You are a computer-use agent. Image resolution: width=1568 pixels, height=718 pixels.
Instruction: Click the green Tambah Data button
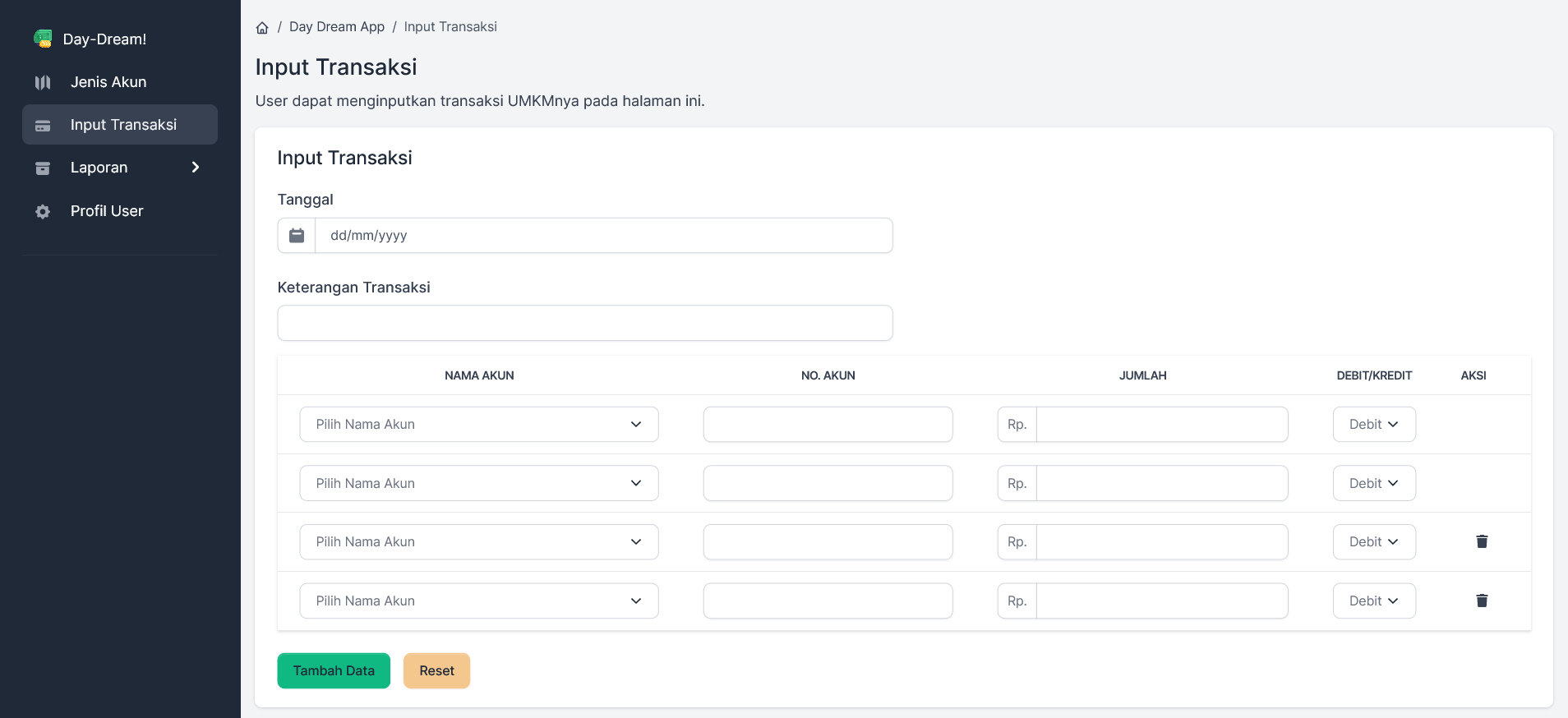(x=334, y=671)
